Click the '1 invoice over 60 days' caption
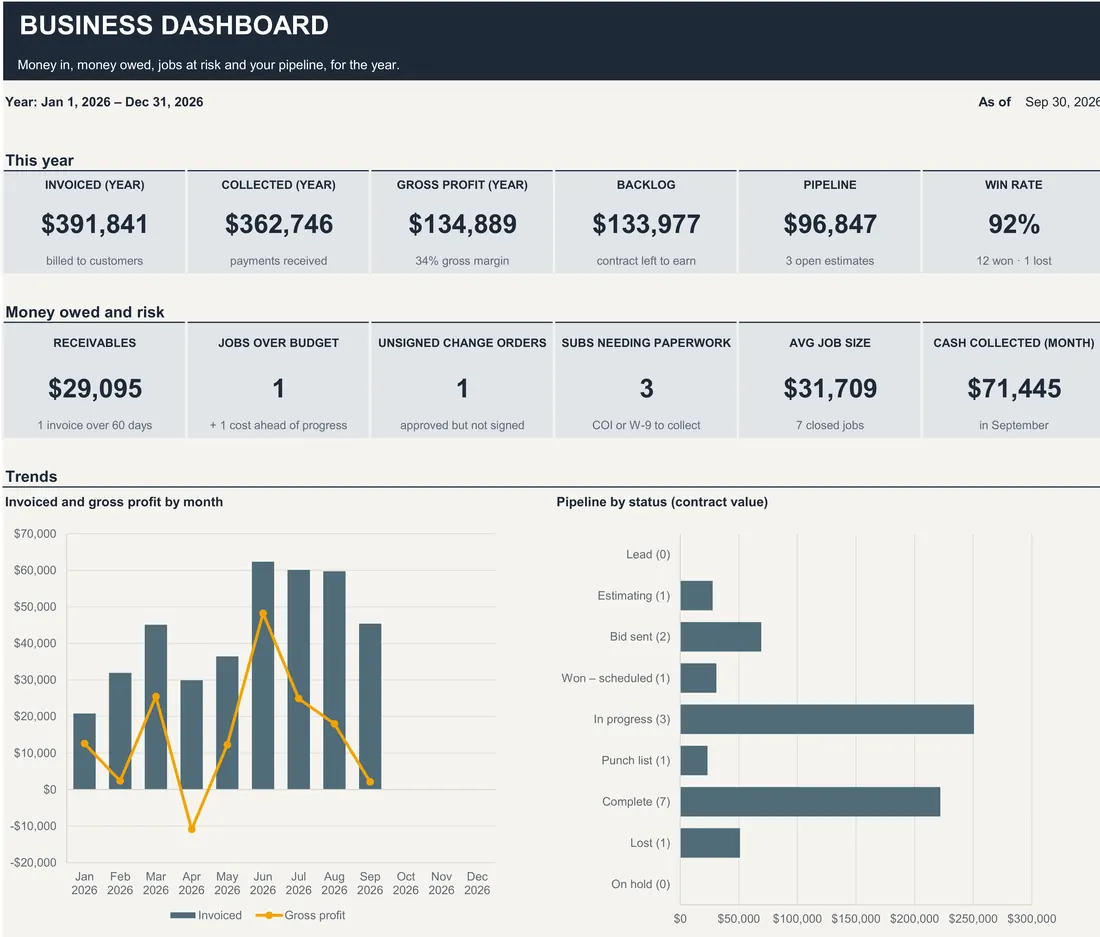Screen dimensions: 1100x937 point(95,425)
